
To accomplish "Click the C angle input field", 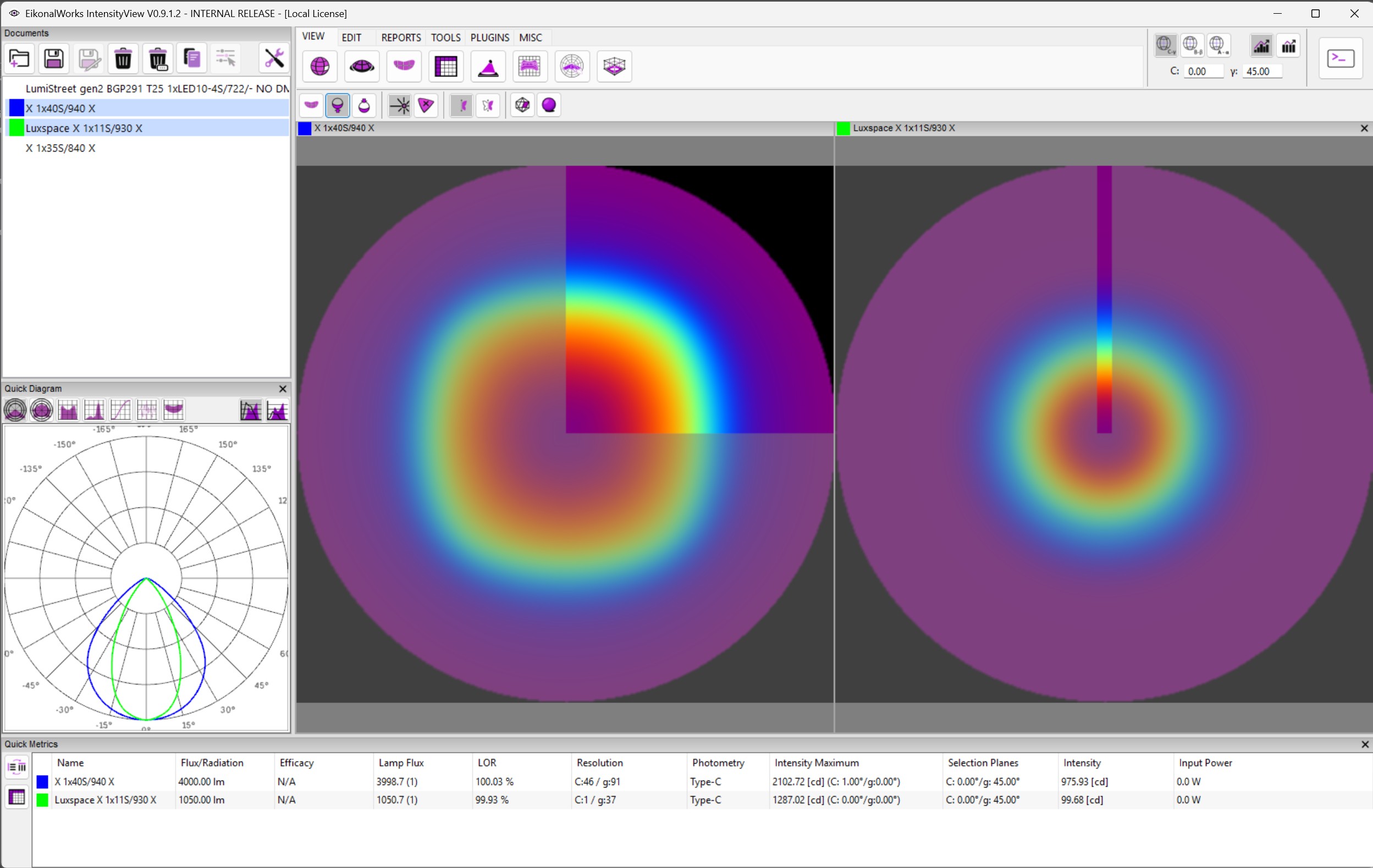I will 1203,72.
